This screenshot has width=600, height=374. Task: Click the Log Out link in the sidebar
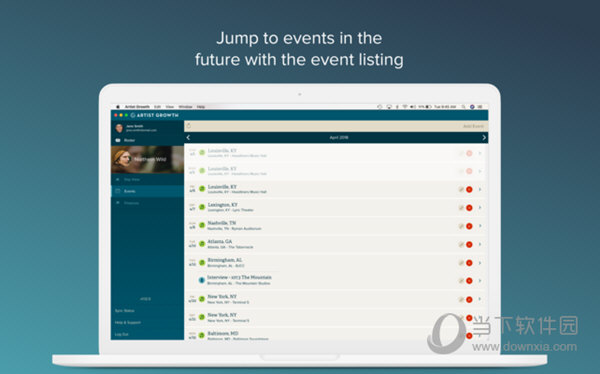(x=122, y=334)
